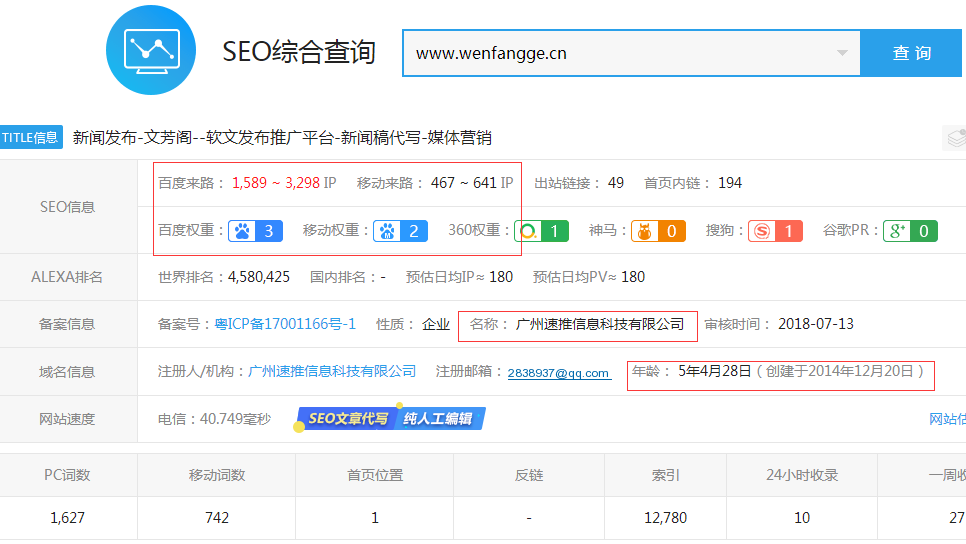The width and height of the screenshot is (966, 544).
Task: Click the Shenma weight 0 badge
Action: click(658, 231)
